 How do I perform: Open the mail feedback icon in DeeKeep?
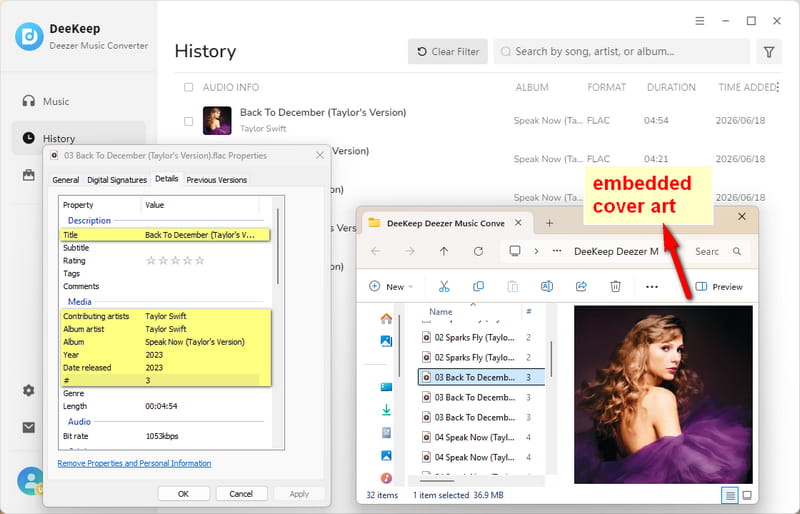[x=29, y=427]
